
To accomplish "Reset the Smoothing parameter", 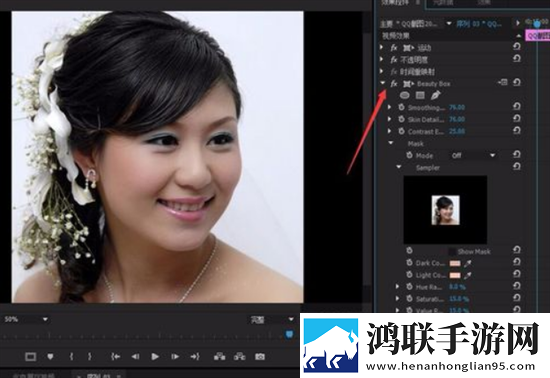I will [x=517, y=107].
